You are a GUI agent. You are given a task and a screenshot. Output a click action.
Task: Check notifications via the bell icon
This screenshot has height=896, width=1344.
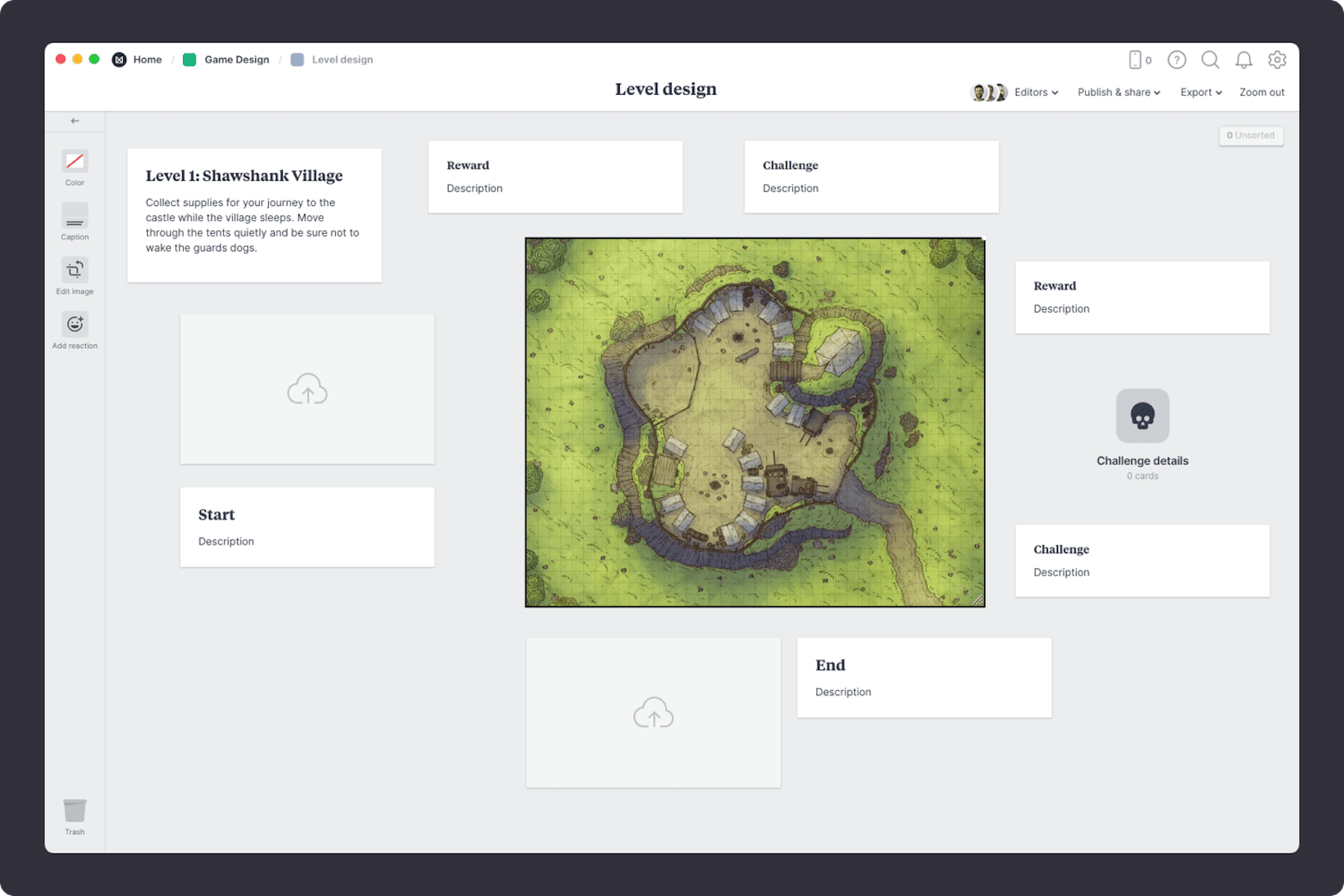pos(1244,60)
